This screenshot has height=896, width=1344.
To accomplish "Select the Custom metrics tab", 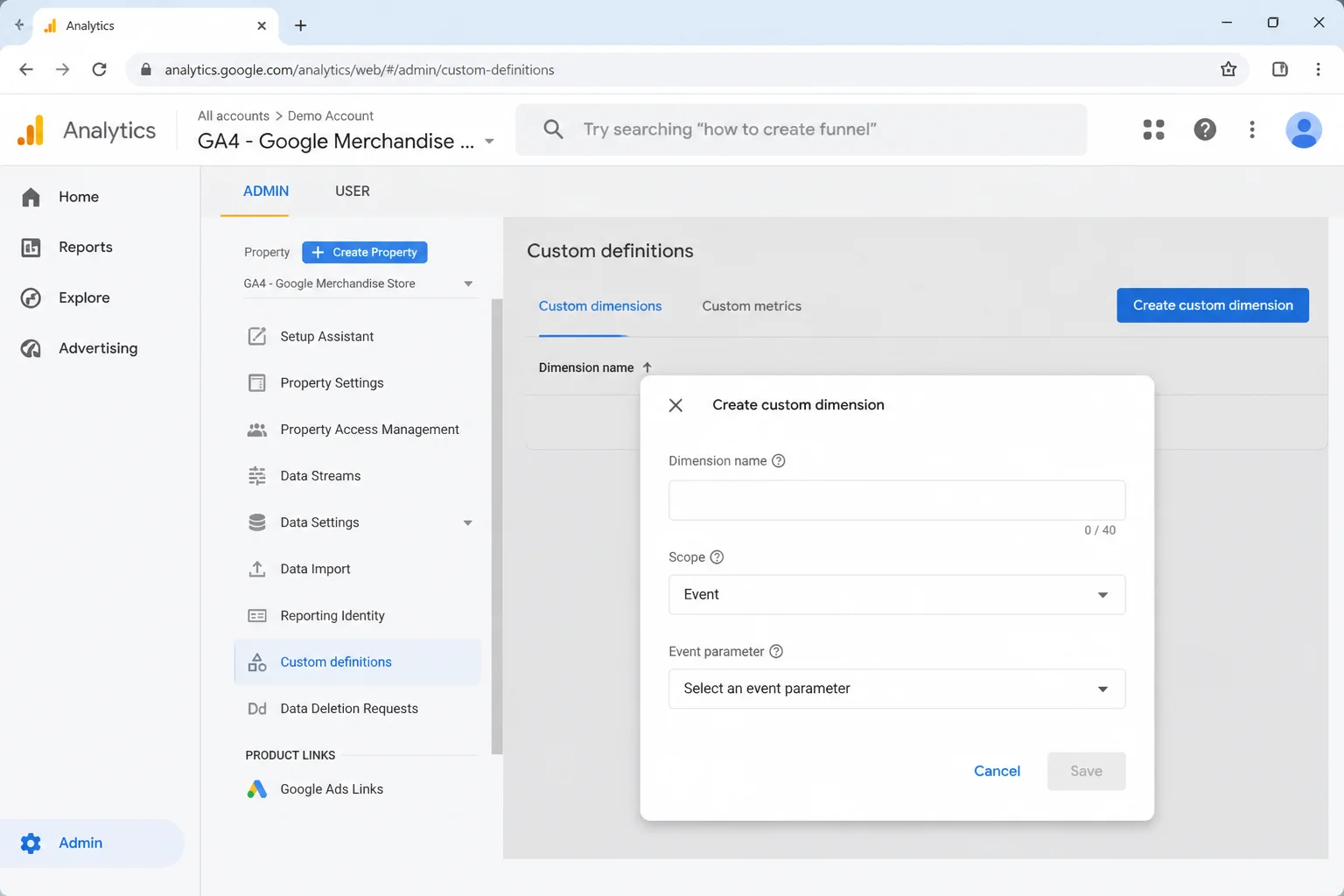I will coord(752,306).
